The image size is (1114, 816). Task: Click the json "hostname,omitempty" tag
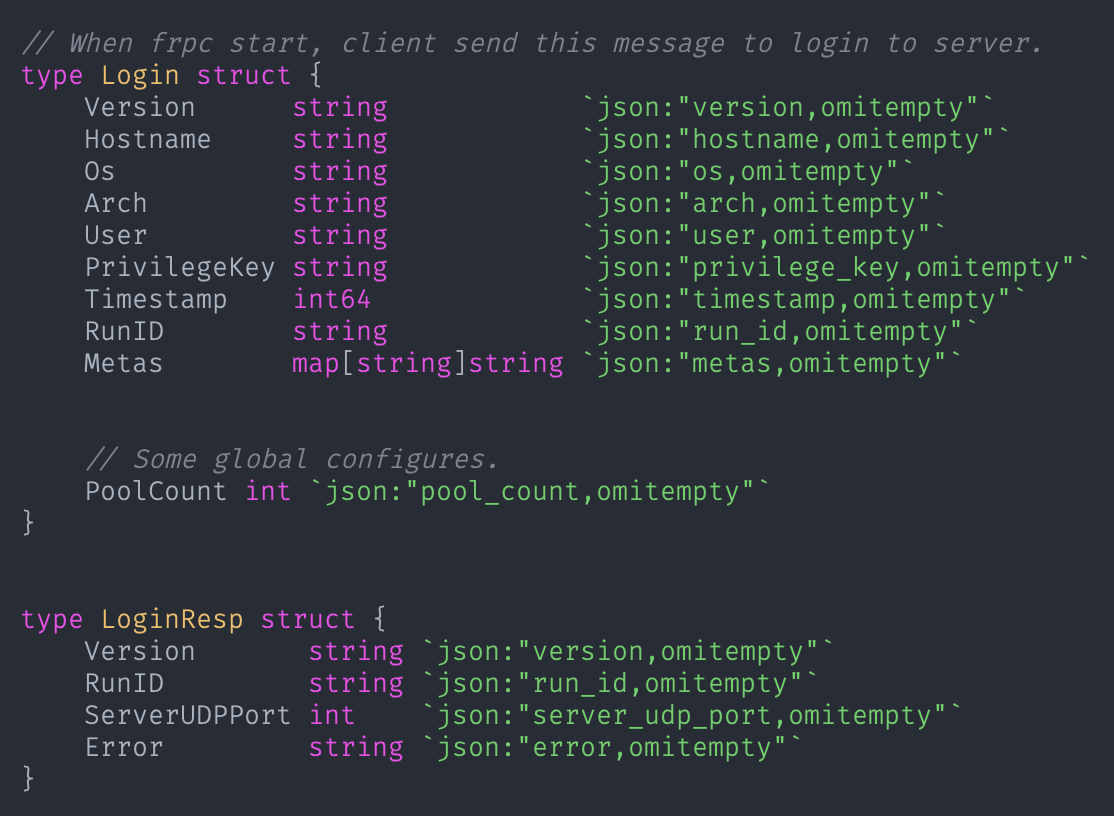[x=797, y=139]
